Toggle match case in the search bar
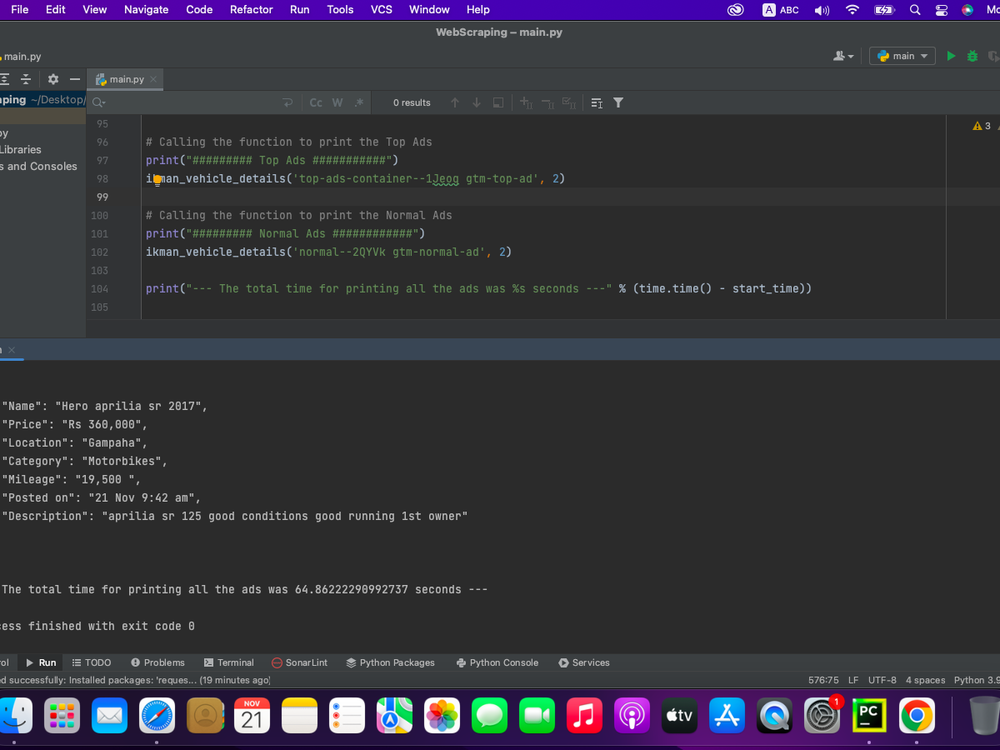Viewport: 1000px width, 750px height. pyautogui.click(x=316, y=102)
